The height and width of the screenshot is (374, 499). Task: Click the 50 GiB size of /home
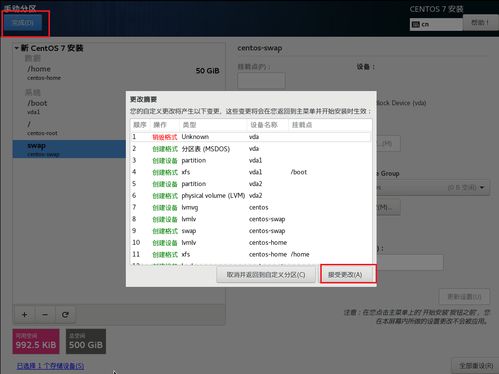pyautogui.click(x=207, y=71)
